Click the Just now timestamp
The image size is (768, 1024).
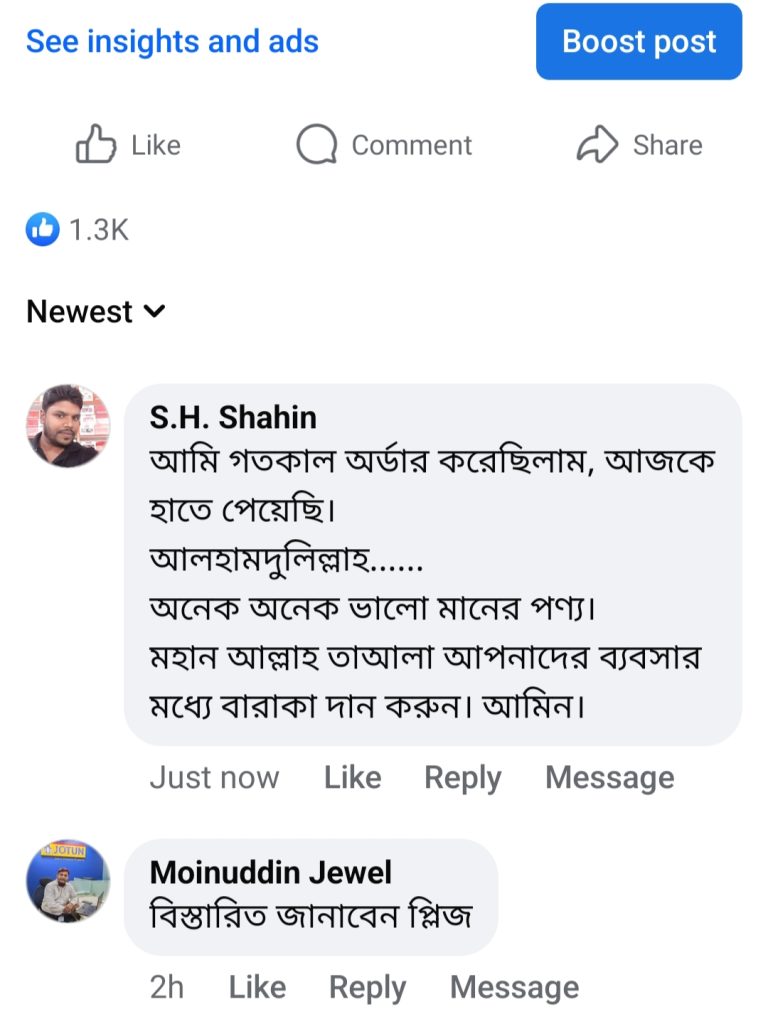point(214,778)
